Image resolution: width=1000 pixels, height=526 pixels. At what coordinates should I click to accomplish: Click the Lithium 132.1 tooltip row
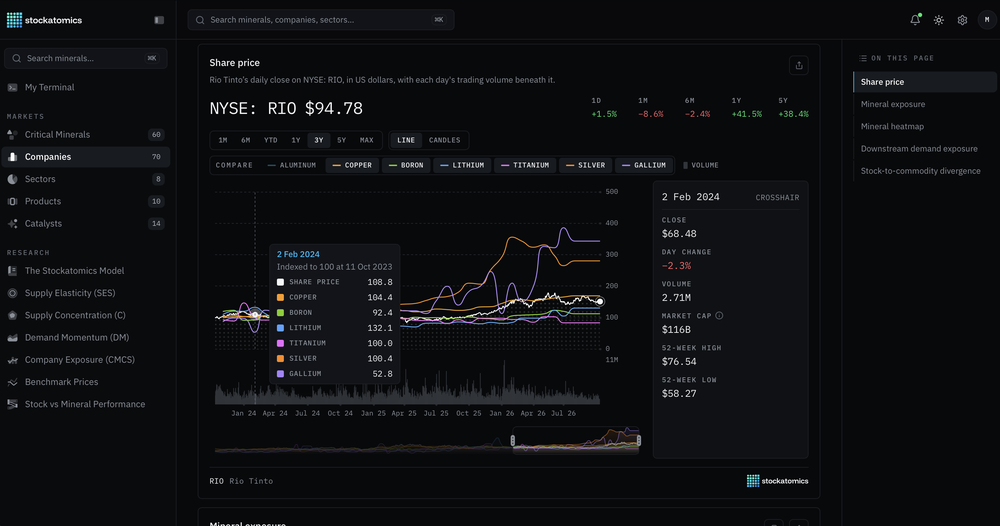coord(334,328)
